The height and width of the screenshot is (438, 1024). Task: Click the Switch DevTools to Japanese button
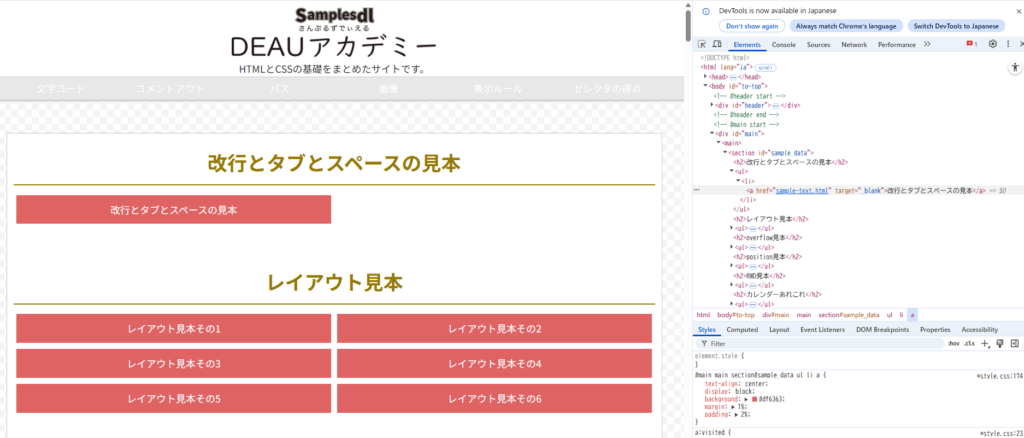955,26
